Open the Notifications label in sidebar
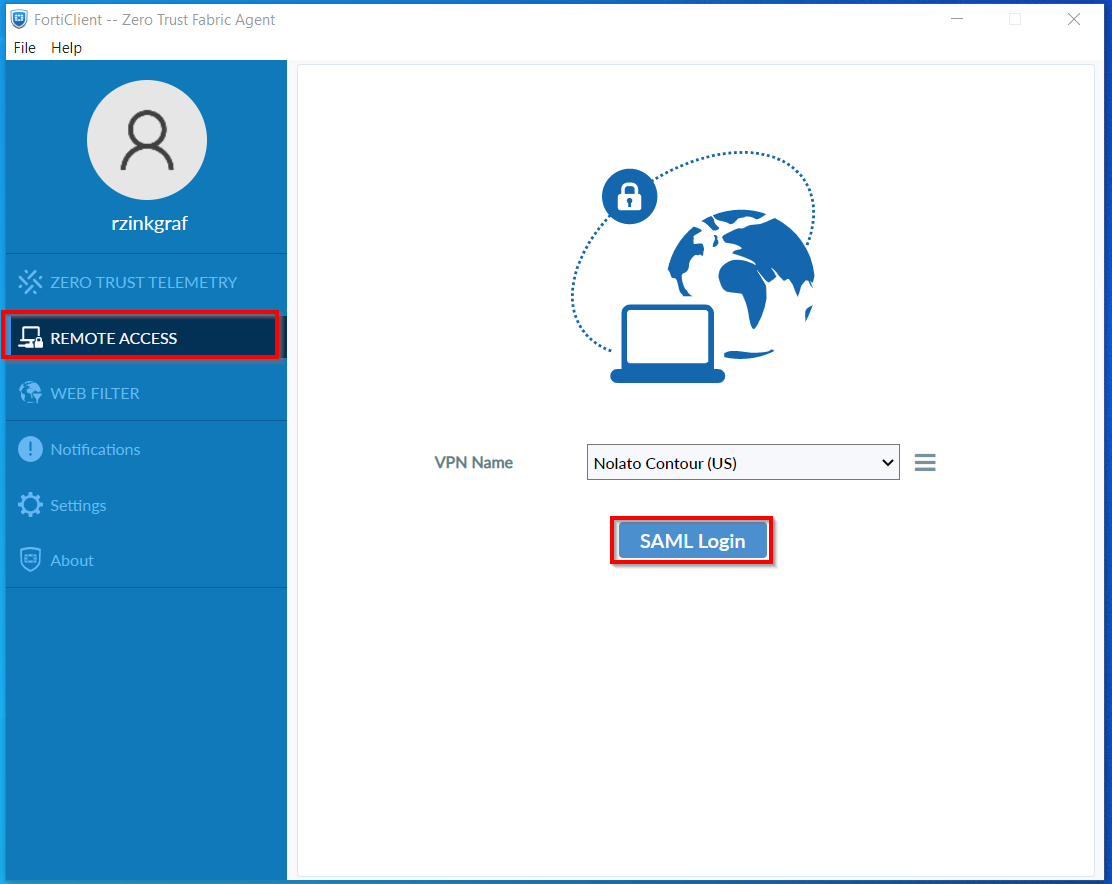Image resolution: width=1112 pixels, height=884 pixels. click(96, 449)
